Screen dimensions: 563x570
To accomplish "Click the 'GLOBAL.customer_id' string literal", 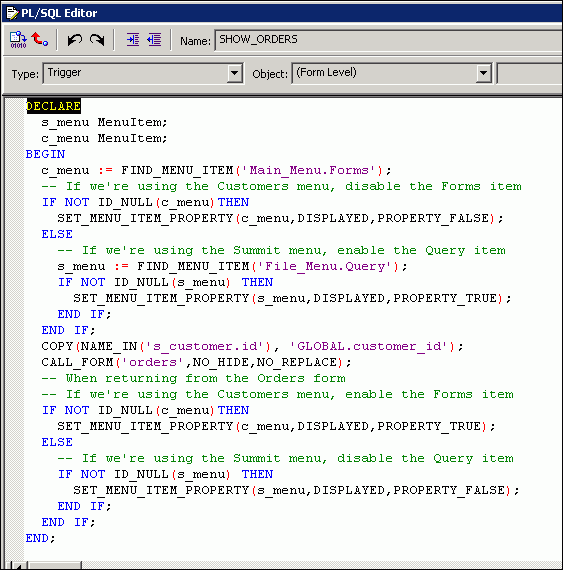I will [x=369, y=346].
